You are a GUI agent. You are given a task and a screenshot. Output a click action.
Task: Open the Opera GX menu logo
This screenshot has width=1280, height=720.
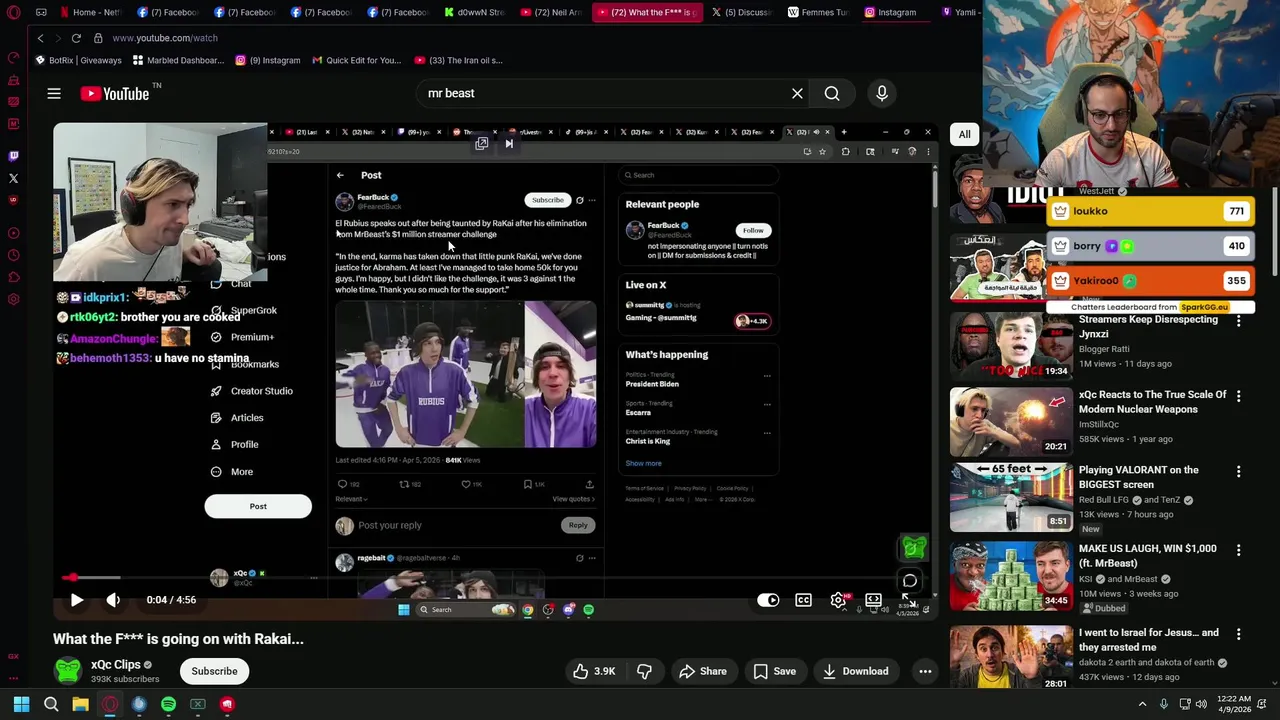(13, 12)
